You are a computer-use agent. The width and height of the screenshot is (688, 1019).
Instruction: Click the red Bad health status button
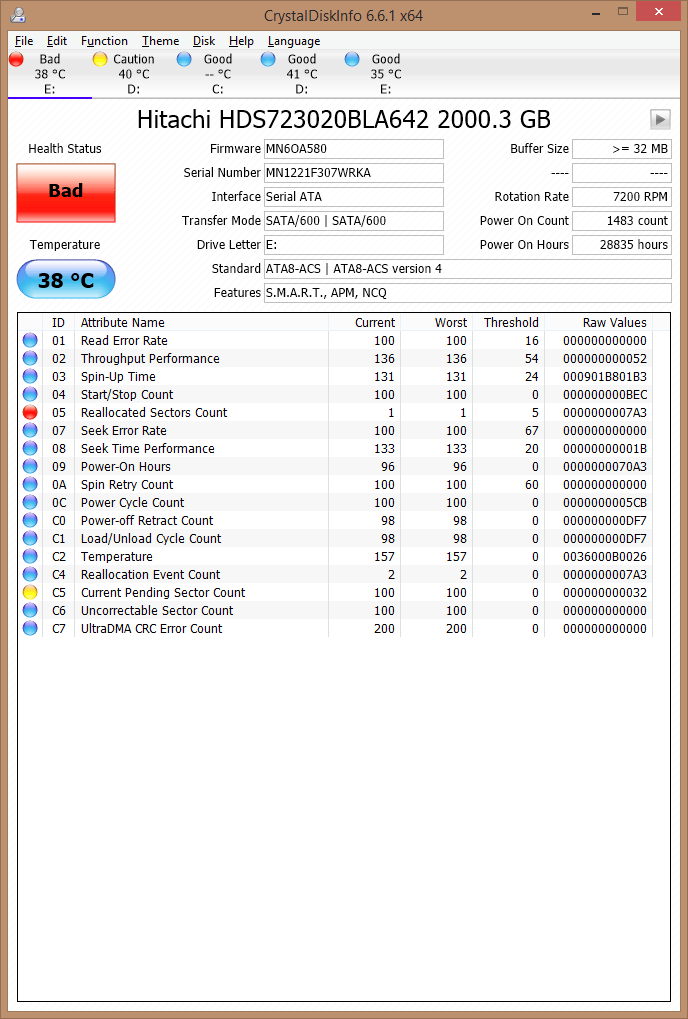coord(66,193)
